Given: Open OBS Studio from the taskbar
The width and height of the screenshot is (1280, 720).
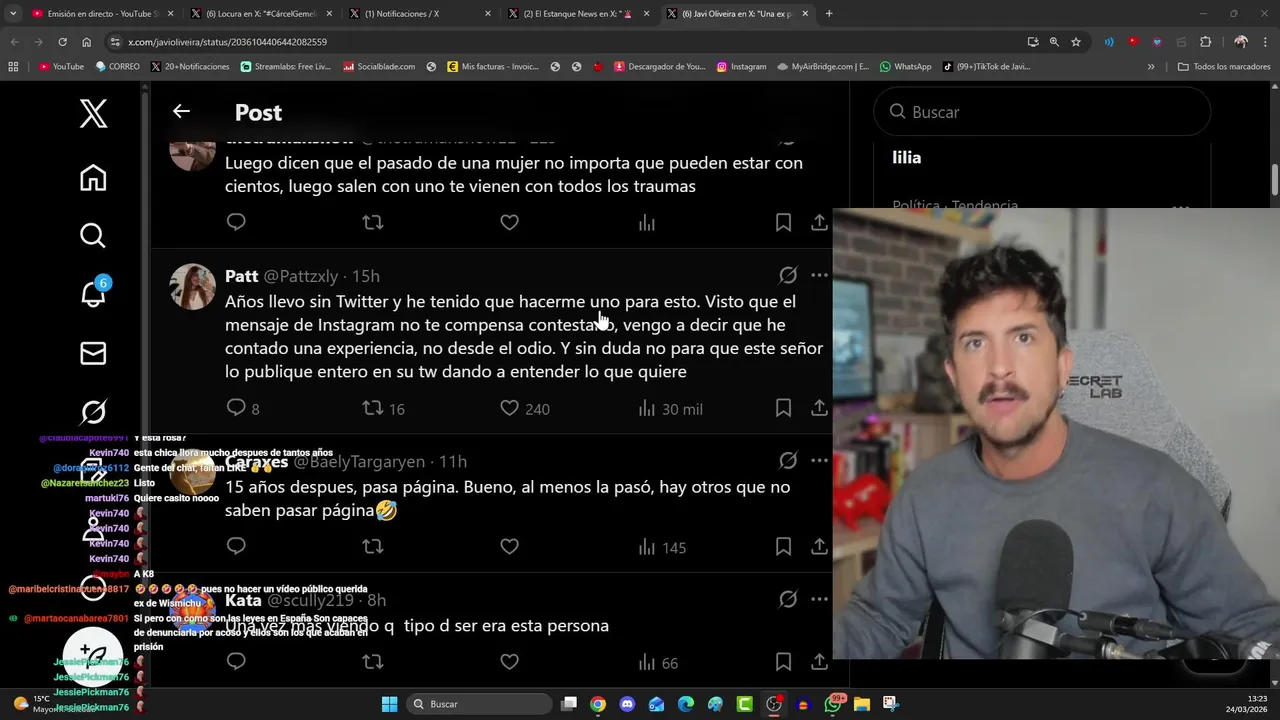Looking at the screenshot, I should point(774,704).
